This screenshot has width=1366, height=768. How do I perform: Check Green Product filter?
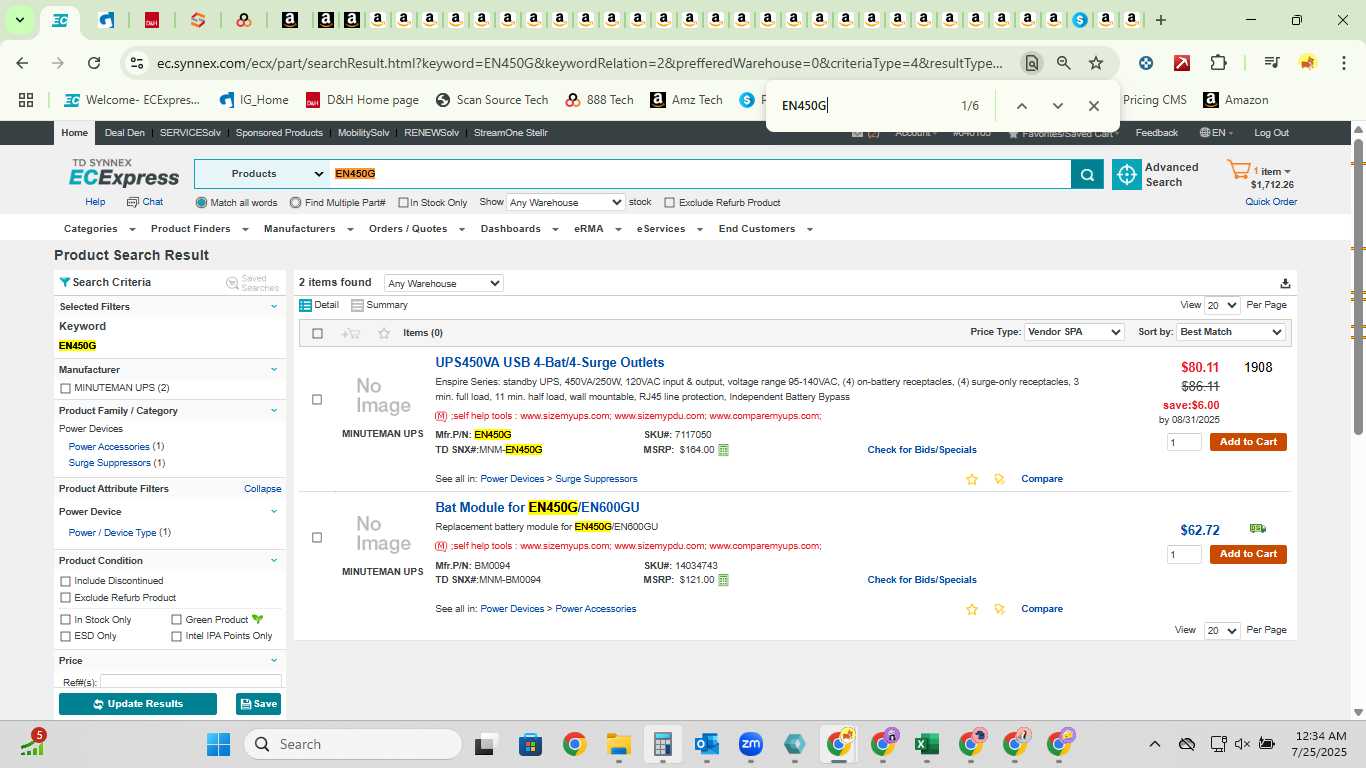click(x=177, y=620)
